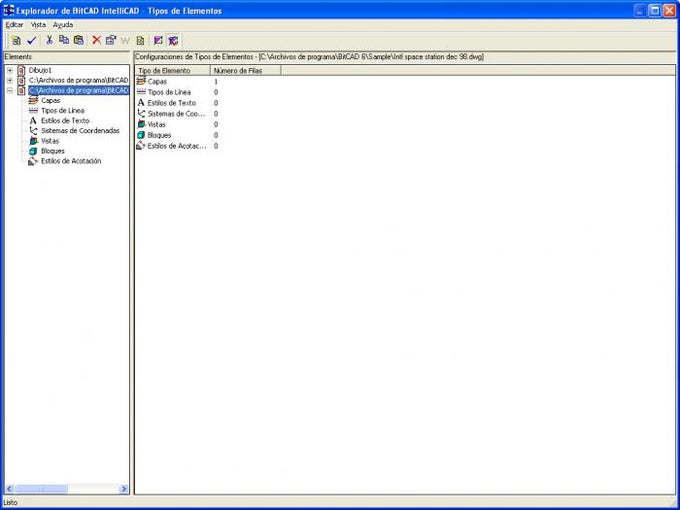Click the Bloques cube icon in right list

[x=141, y=135]
